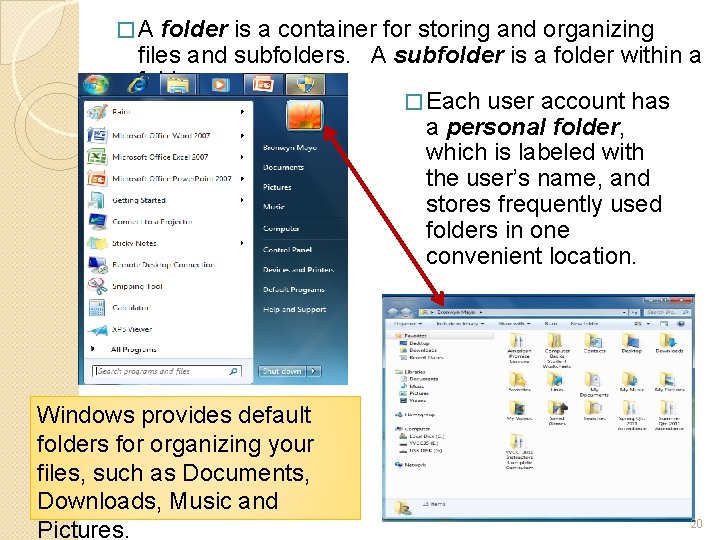Image resolution: width=720 pixels, height=540 pixels.
Task: Expand All Programs list
Action: coord(125,349)
